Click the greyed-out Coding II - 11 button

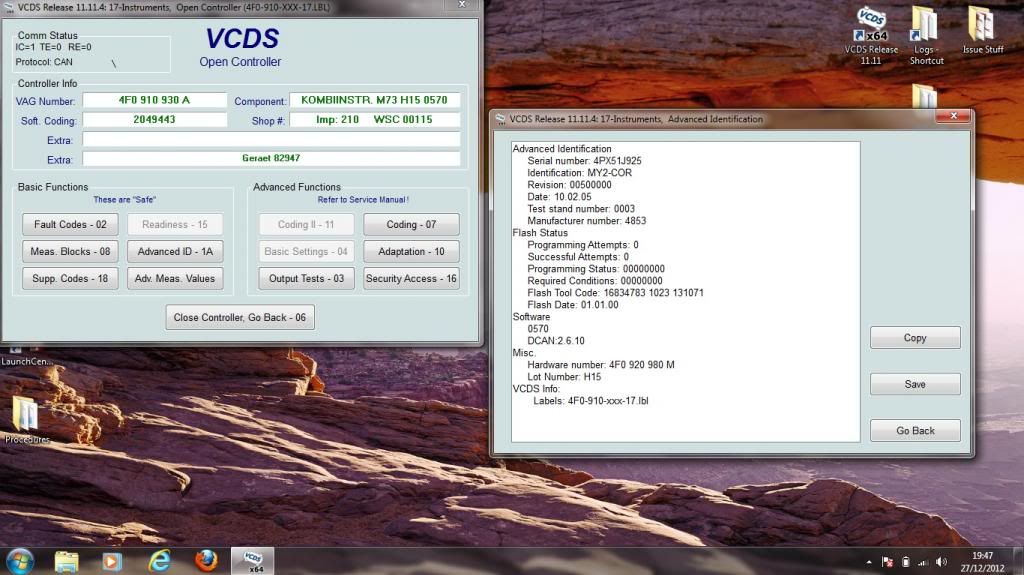pyautogui.click(x=306, y=224)
